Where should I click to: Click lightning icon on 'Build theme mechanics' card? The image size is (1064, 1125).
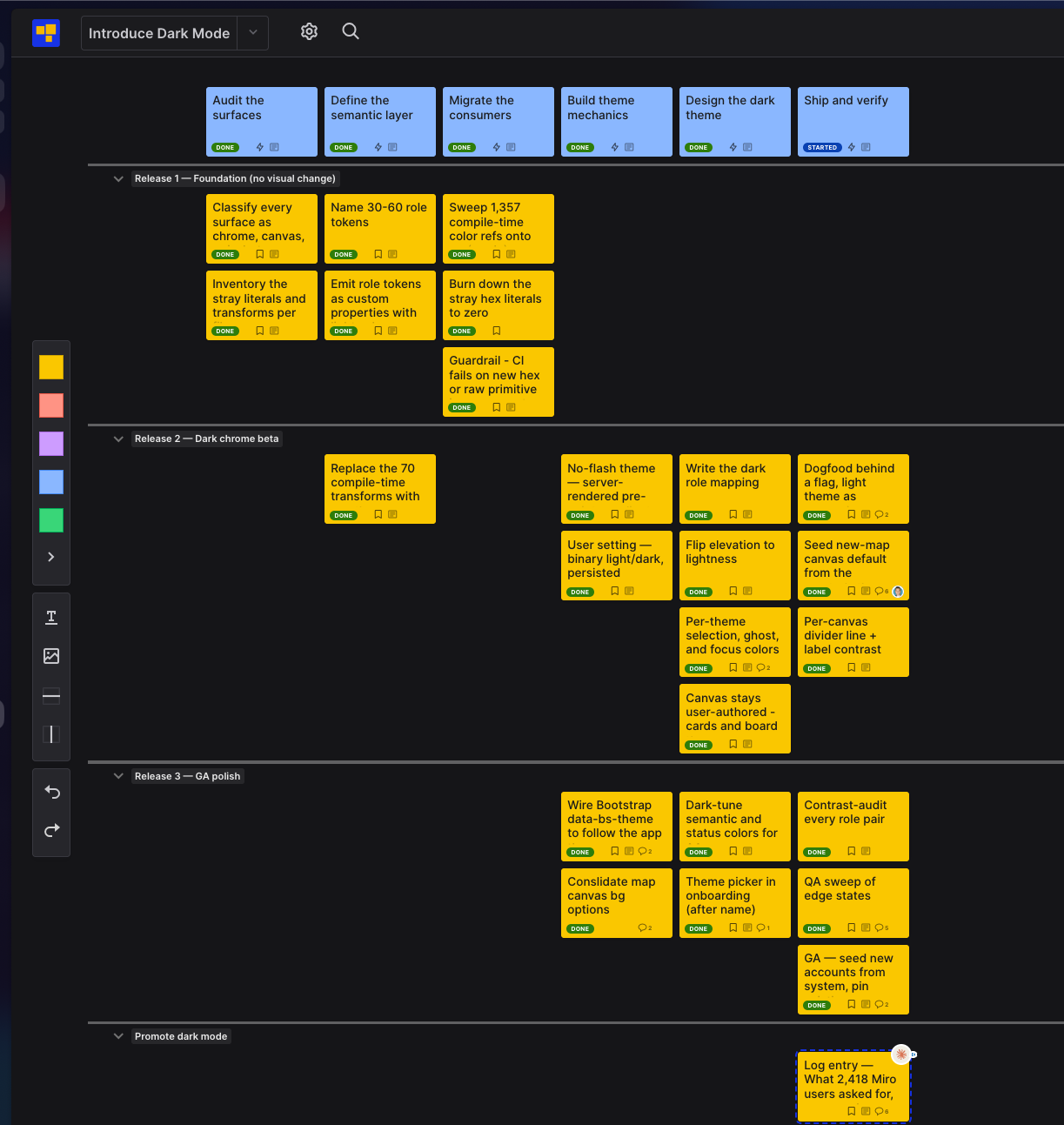coord(615,147)
